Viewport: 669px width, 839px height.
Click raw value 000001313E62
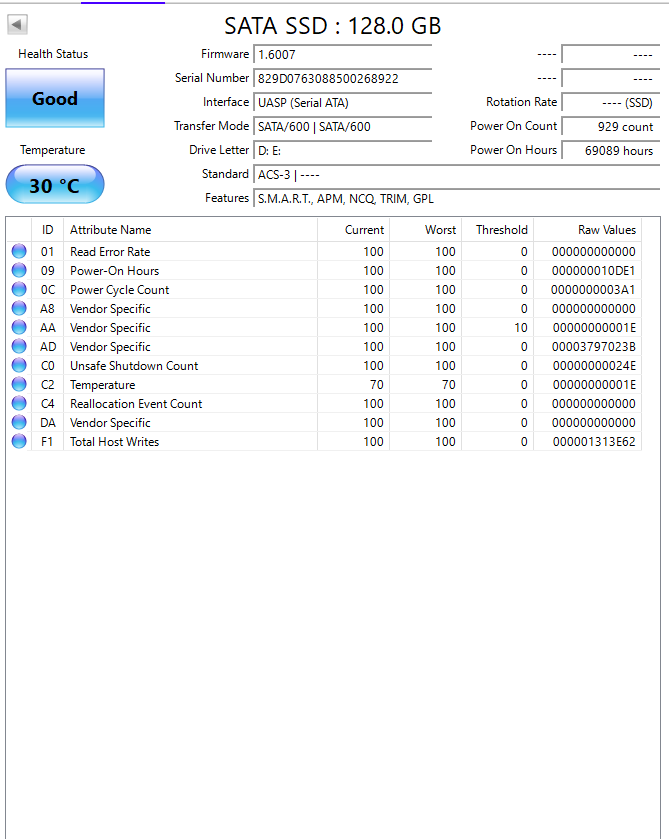click(594, 441)
